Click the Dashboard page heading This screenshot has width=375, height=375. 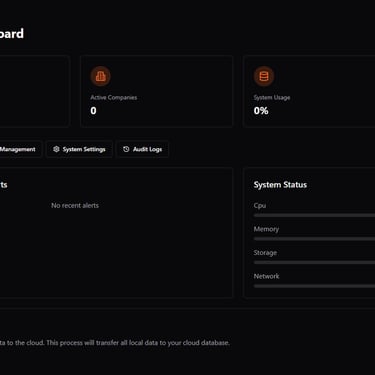[12, 34]
